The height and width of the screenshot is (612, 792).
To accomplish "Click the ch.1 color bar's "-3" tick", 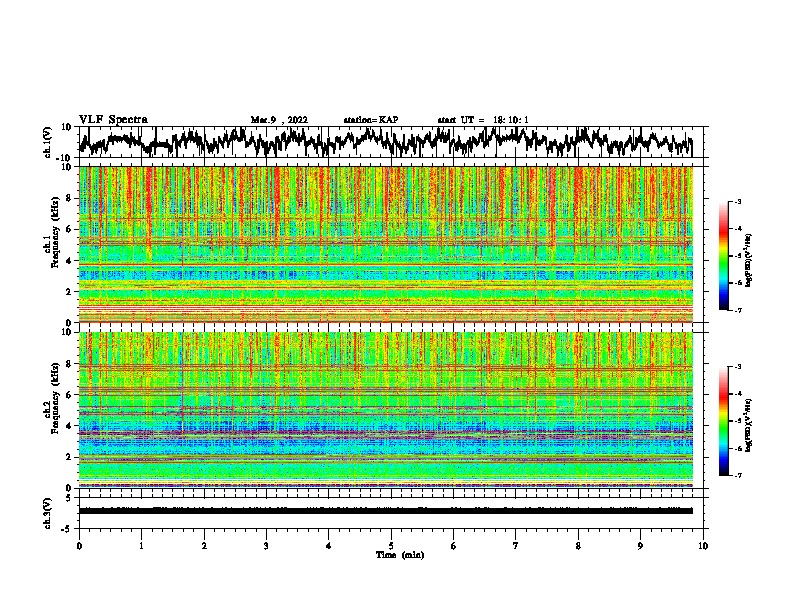I will 738,202.
